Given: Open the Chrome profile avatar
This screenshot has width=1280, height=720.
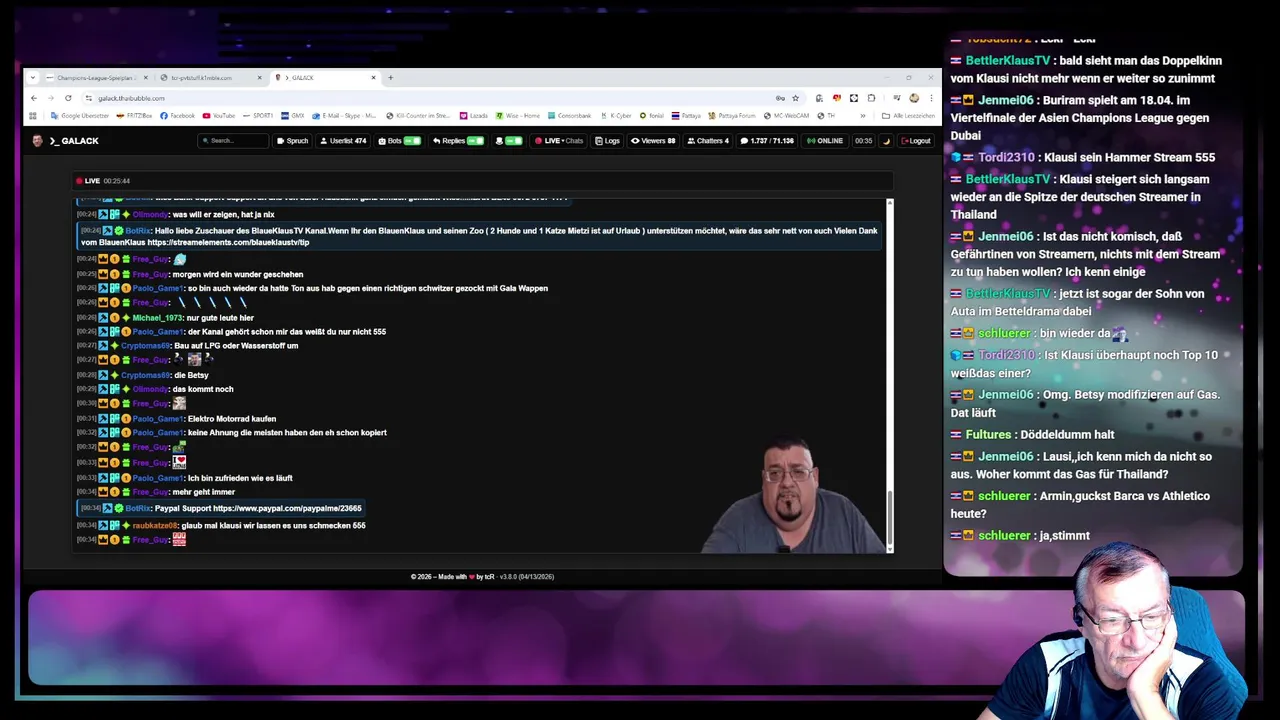Looking at the screenshot, I should [x=914, y=98].
